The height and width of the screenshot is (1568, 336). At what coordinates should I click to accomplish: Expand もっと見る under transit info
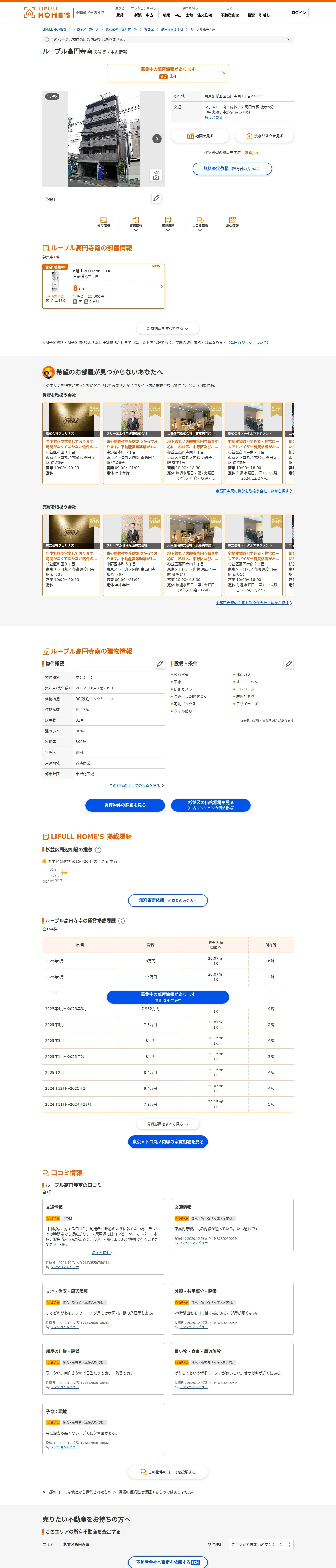(x=216, y=118)
